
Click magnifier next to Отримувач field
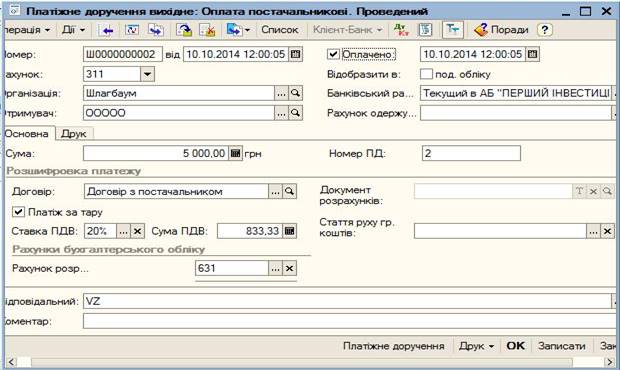pos(295,113)
